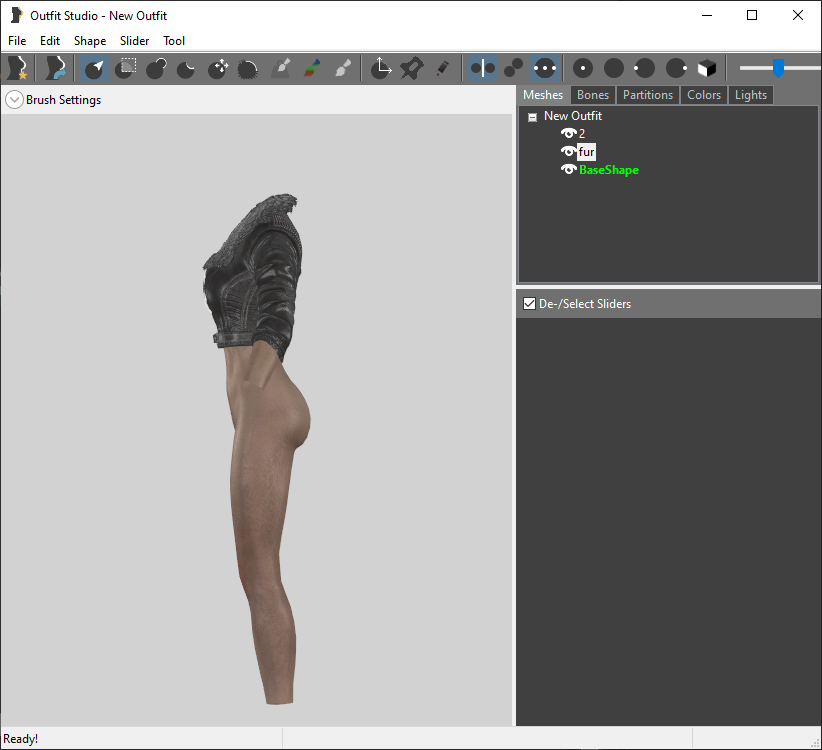Switch to the right view circle icon
The width and height of the screenshot is (822, 750).
point(676,68)
